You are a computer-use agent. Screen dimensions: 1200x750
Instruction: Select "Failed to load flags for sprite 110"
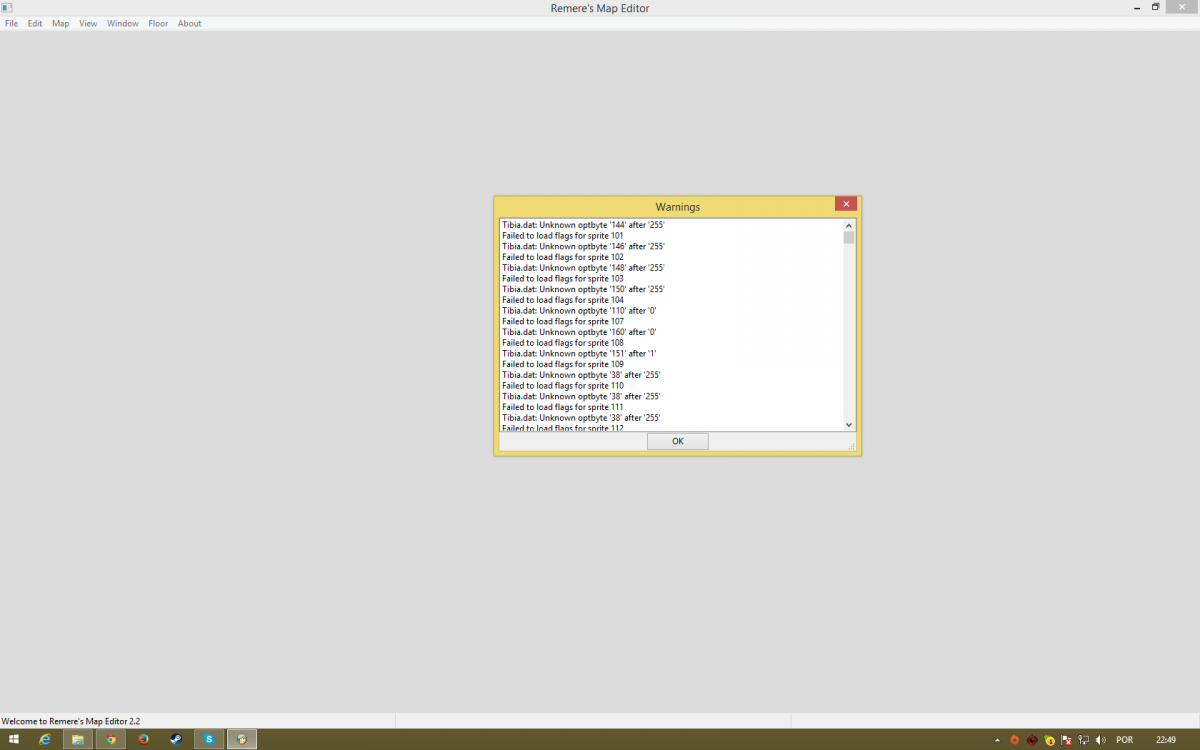tap(562, 386)
